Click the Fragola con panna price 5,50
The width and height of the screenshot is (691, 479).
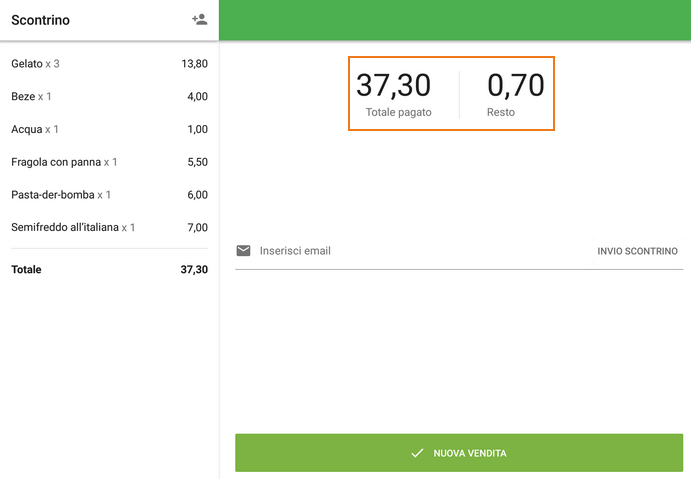point(197,162)
